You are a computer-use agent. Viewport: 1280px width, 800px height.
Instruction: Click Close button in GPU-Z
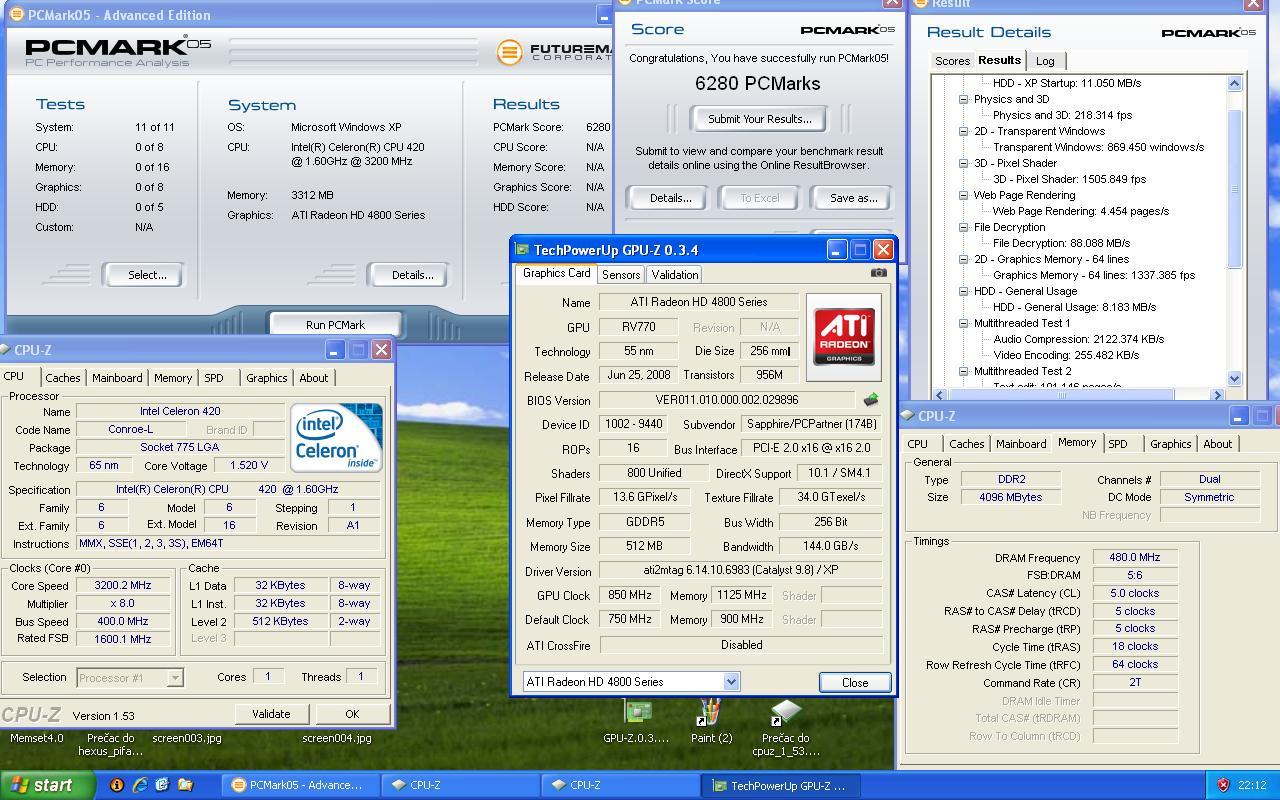(855, 682)
